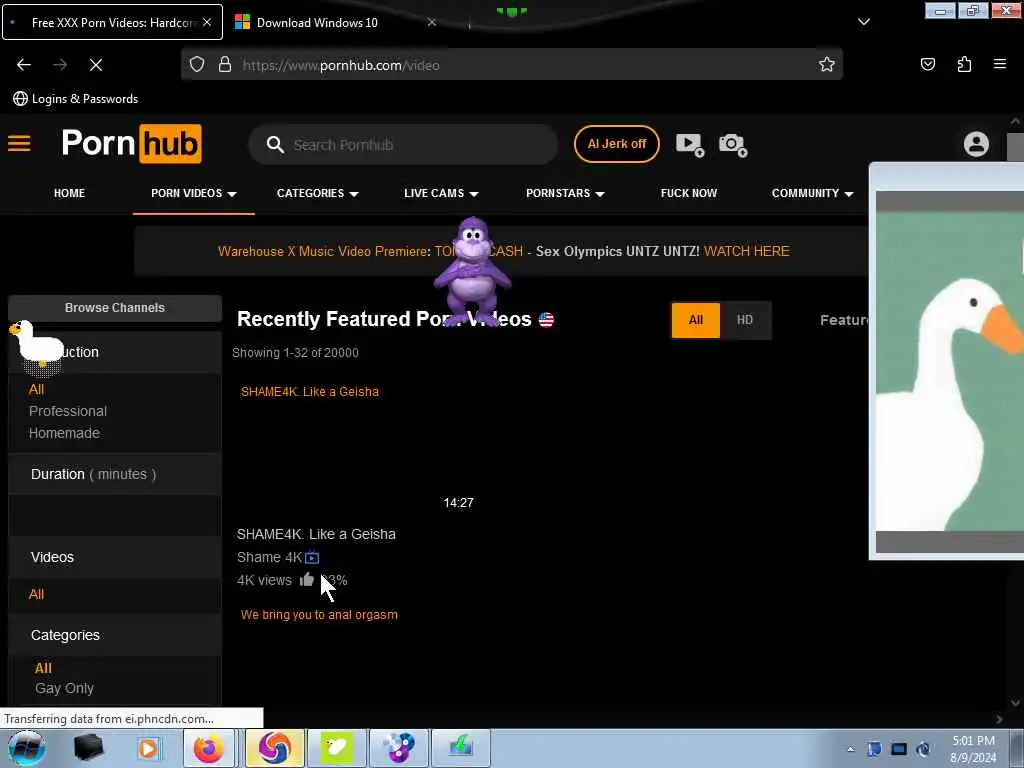Open Firefox from the taskbar
Screen dimensions: 1024x768
point(208,748)
